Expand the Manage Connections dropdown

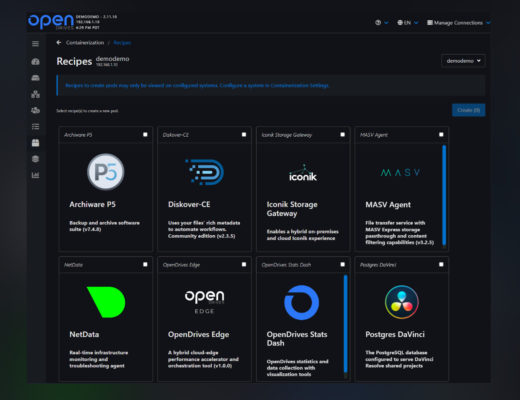coord(459,23)
